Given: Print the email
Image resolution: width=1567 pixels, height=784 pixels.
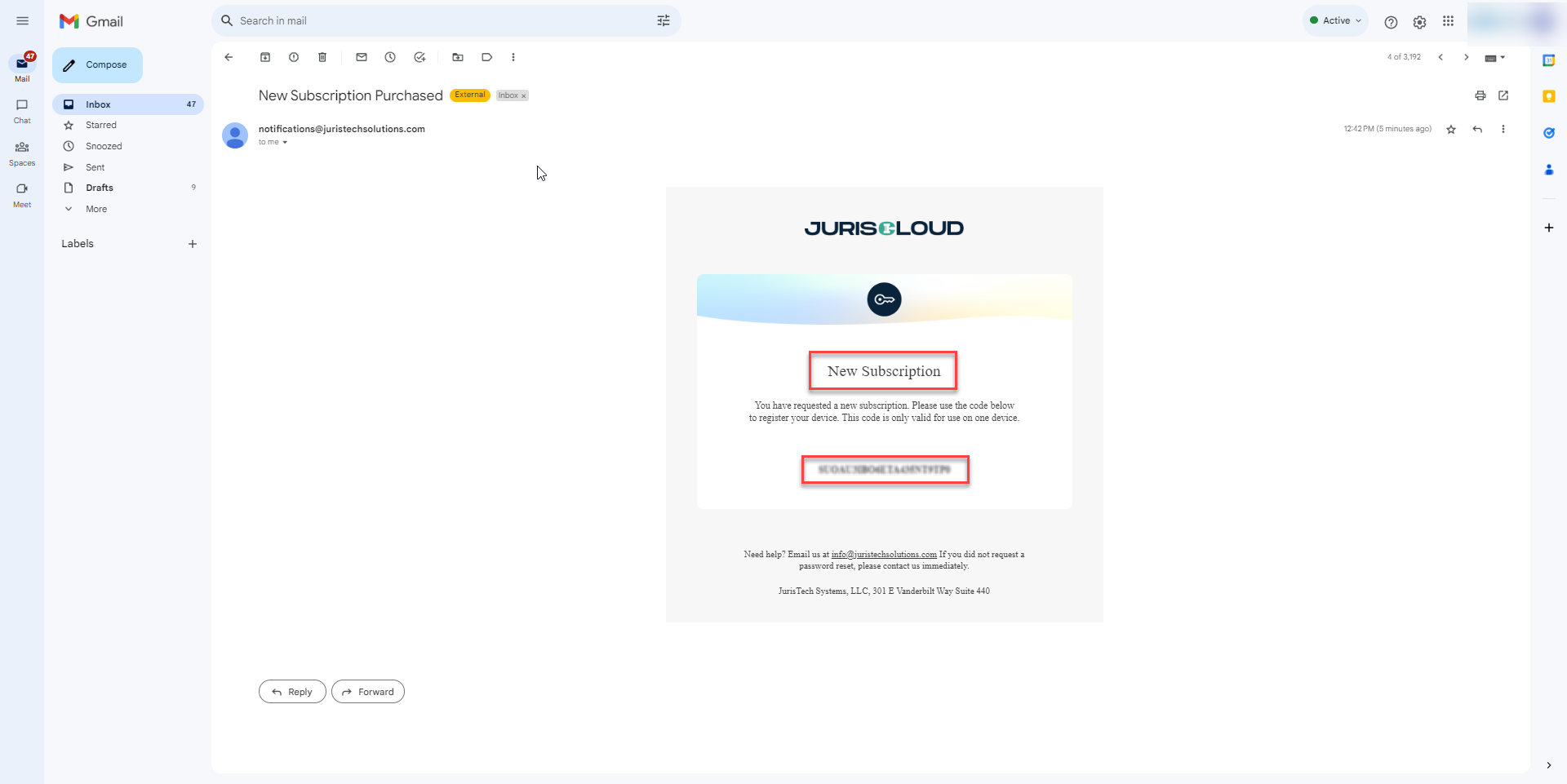Looking at the screenshot, I should click(x=1480, y=95).
